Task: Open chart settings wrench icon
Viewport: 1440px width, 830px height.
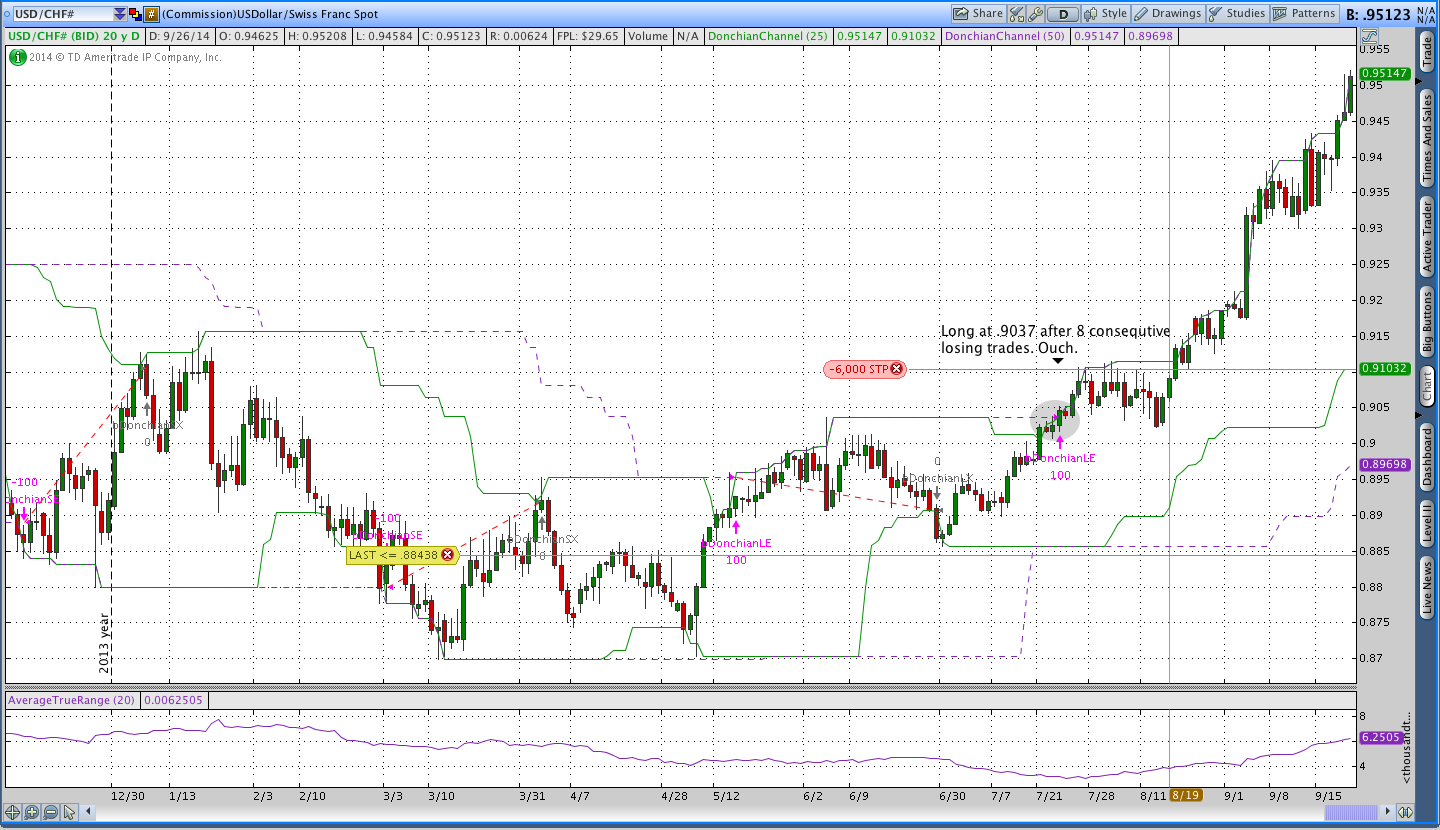Action: [x=1036, y=14]
